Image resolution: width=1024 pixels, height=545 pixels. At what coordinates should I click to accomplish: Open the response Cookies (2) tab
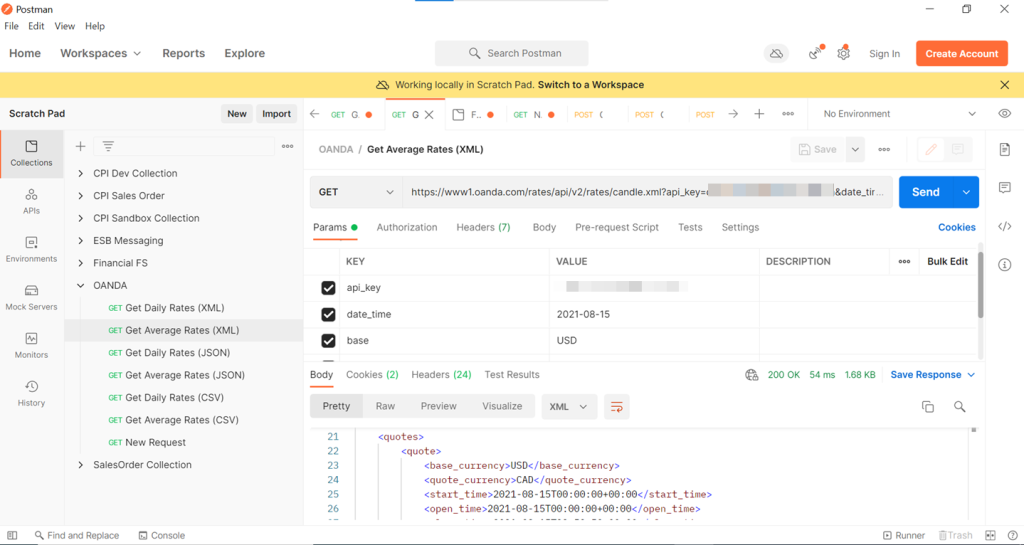[372, 375]
